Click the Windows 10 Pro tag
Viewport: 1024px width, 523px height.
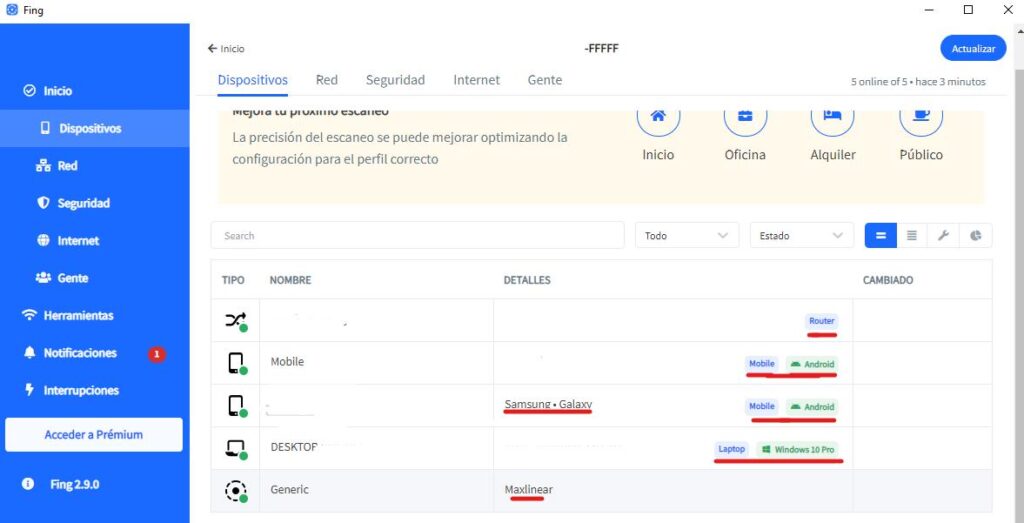click(x=797, y=449)
